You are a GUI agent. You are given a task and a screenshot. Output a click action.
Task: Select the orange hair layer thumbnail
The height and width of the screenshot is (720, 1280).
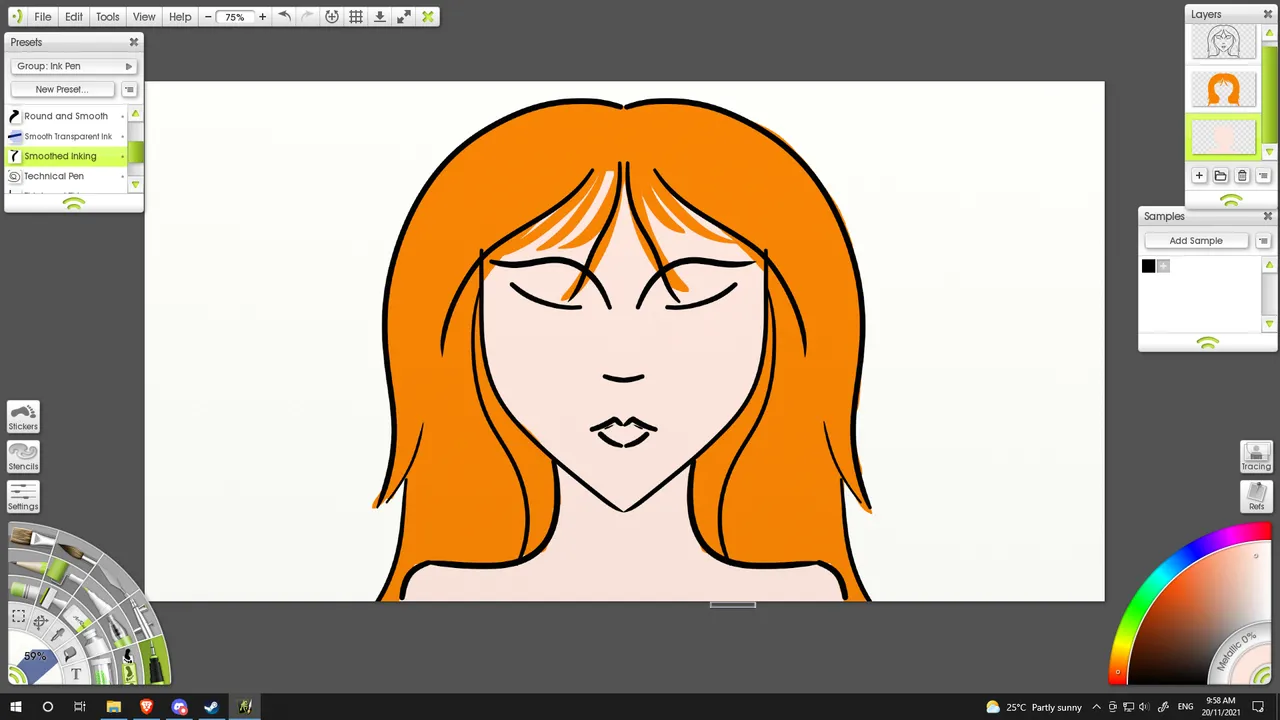[1224, 89]
